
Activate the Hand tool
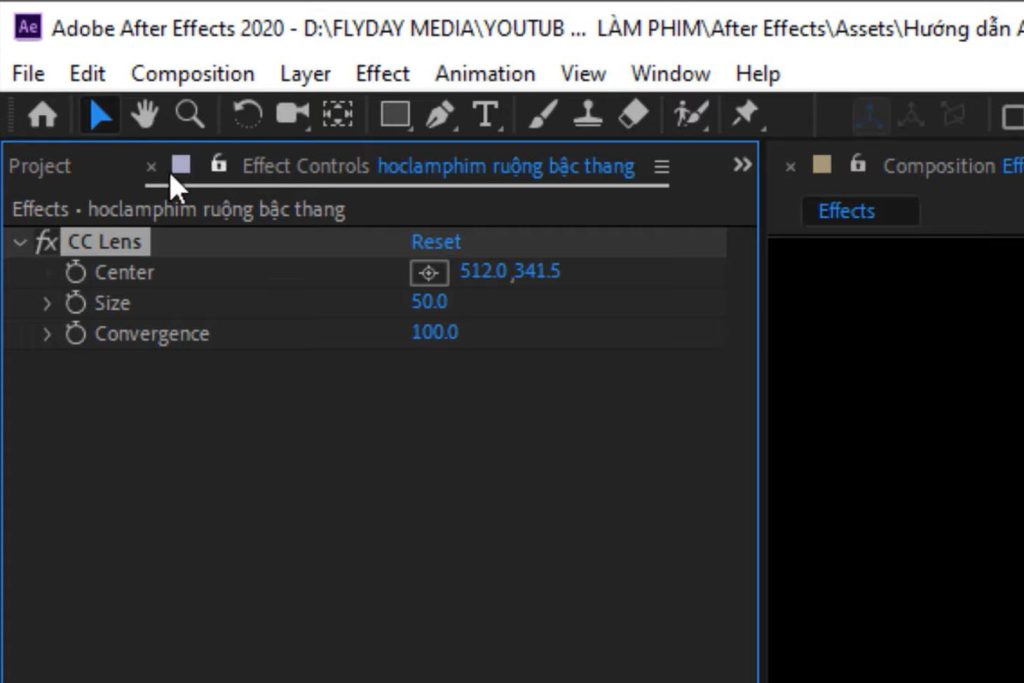(143, 114)
